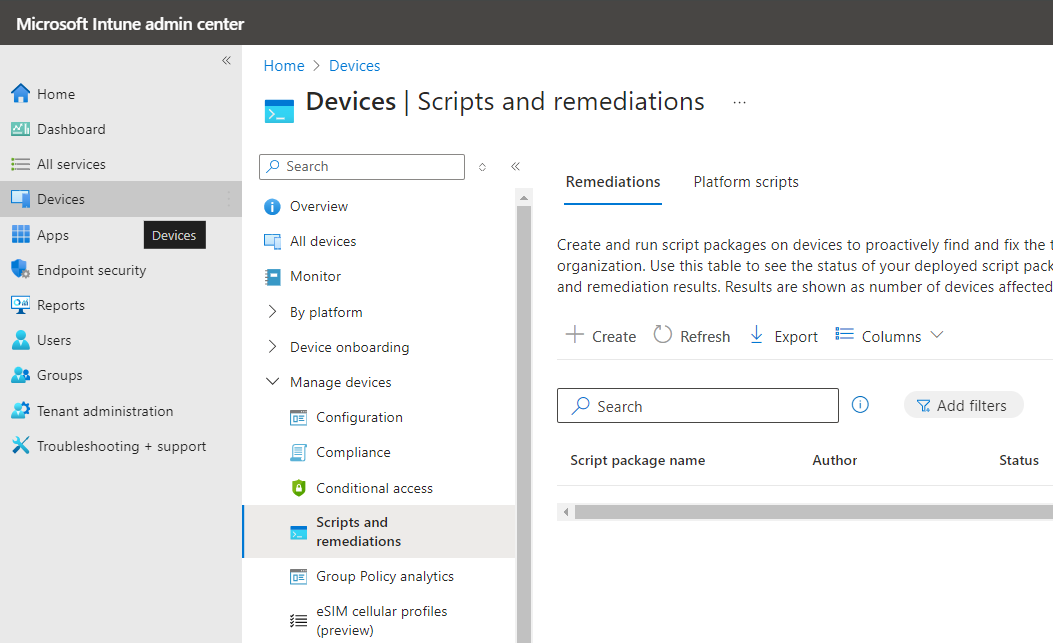
Task: Click inside the script package search field
Action: [697, 405]
